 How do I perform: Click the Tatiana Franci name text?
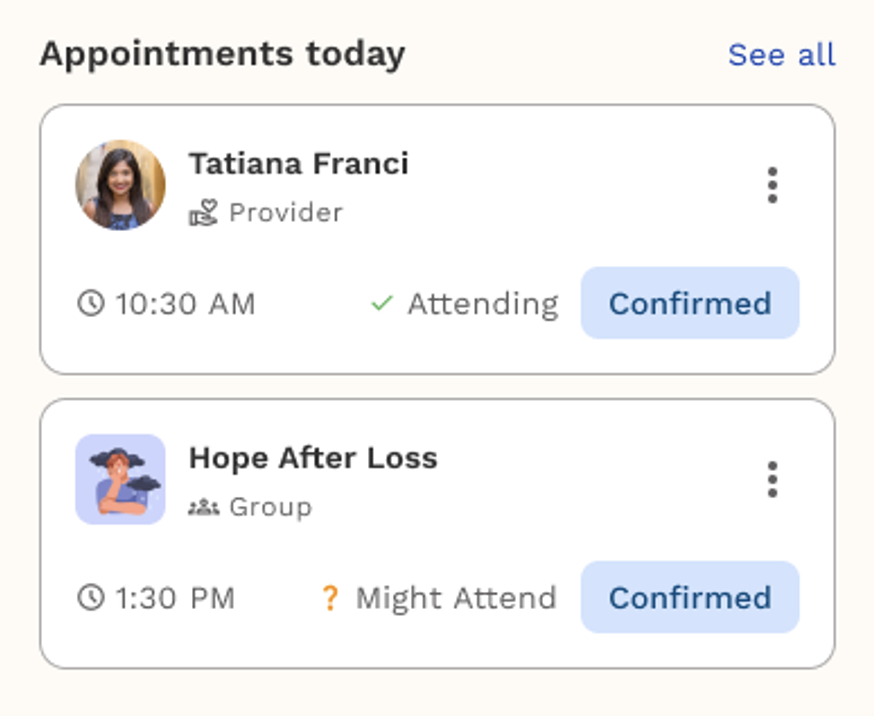coord(298,163)
